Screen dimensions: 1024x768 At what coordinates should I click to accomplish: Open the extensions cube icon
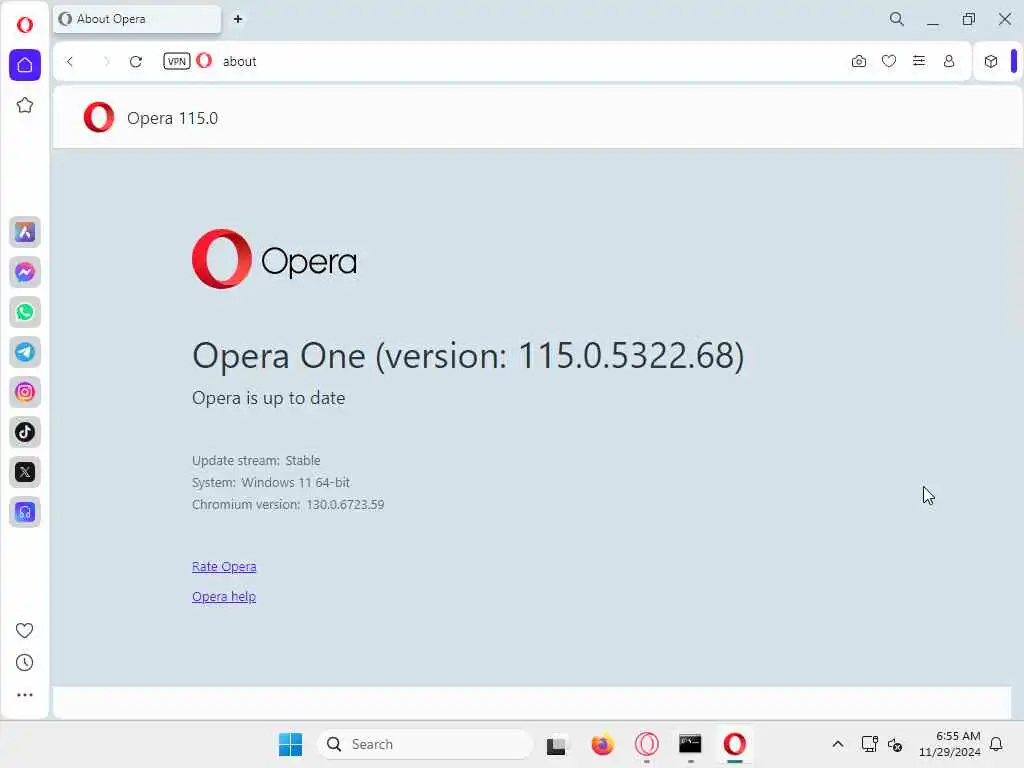pos(991,61)
